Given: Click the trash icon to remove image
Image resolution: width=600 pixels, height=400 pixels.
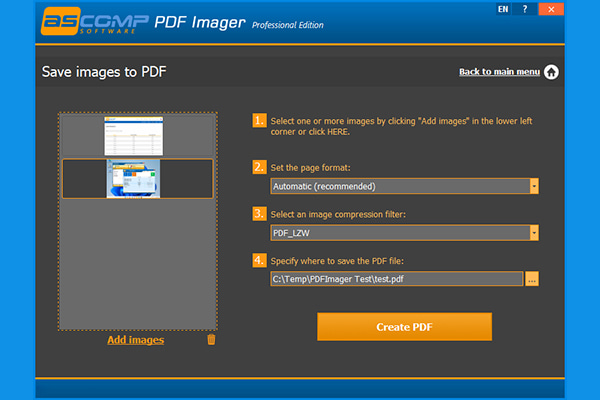Looking at the screenshot, I should tap(211, 340).
